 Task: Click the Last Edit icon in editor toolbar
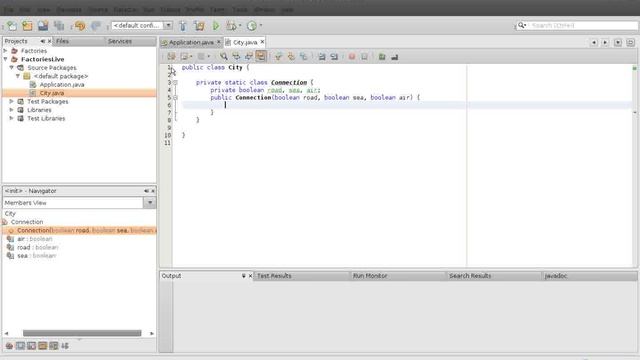pos(171,57)
